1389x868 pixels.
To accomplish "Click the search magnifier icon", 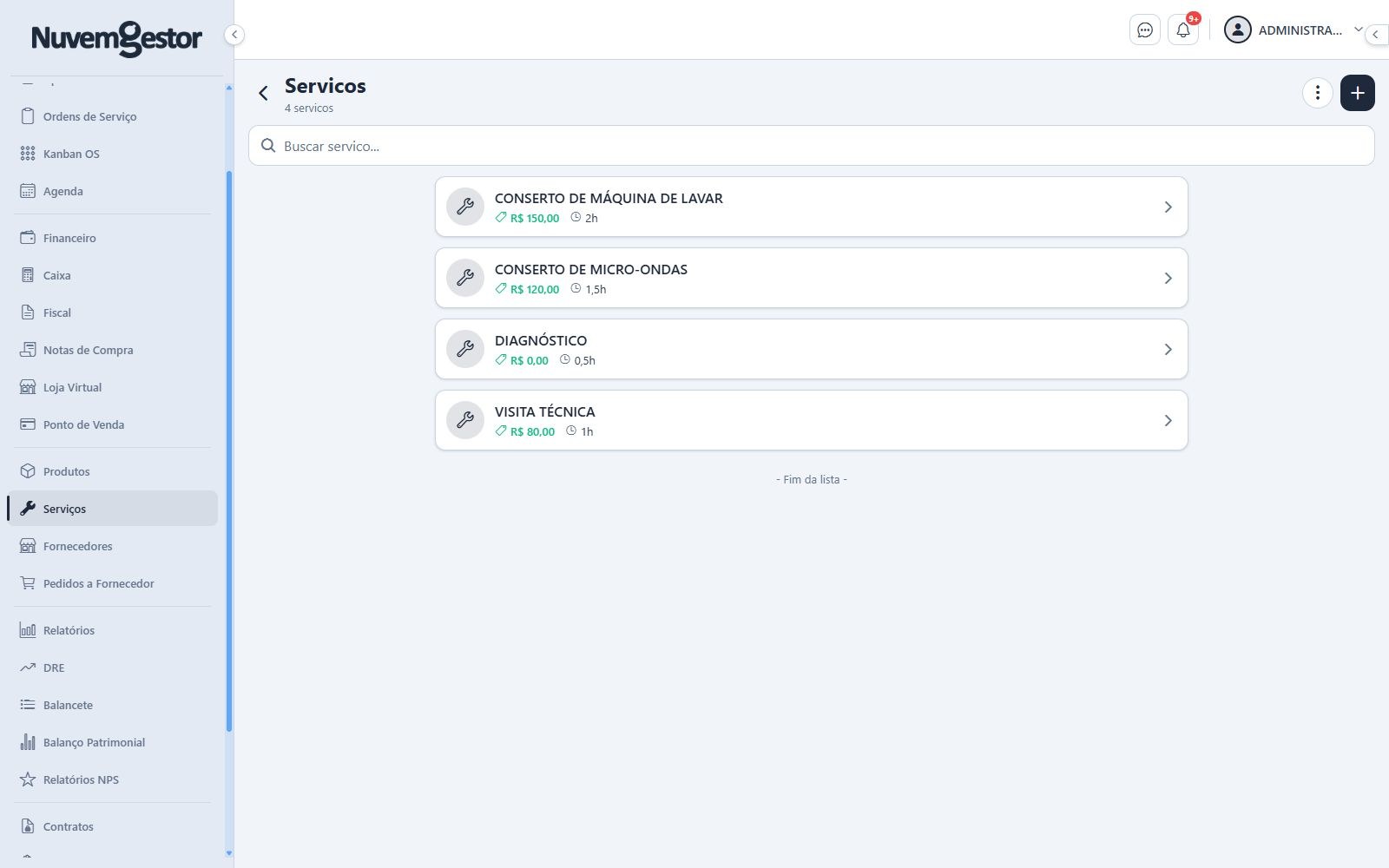I will [268, 146].
